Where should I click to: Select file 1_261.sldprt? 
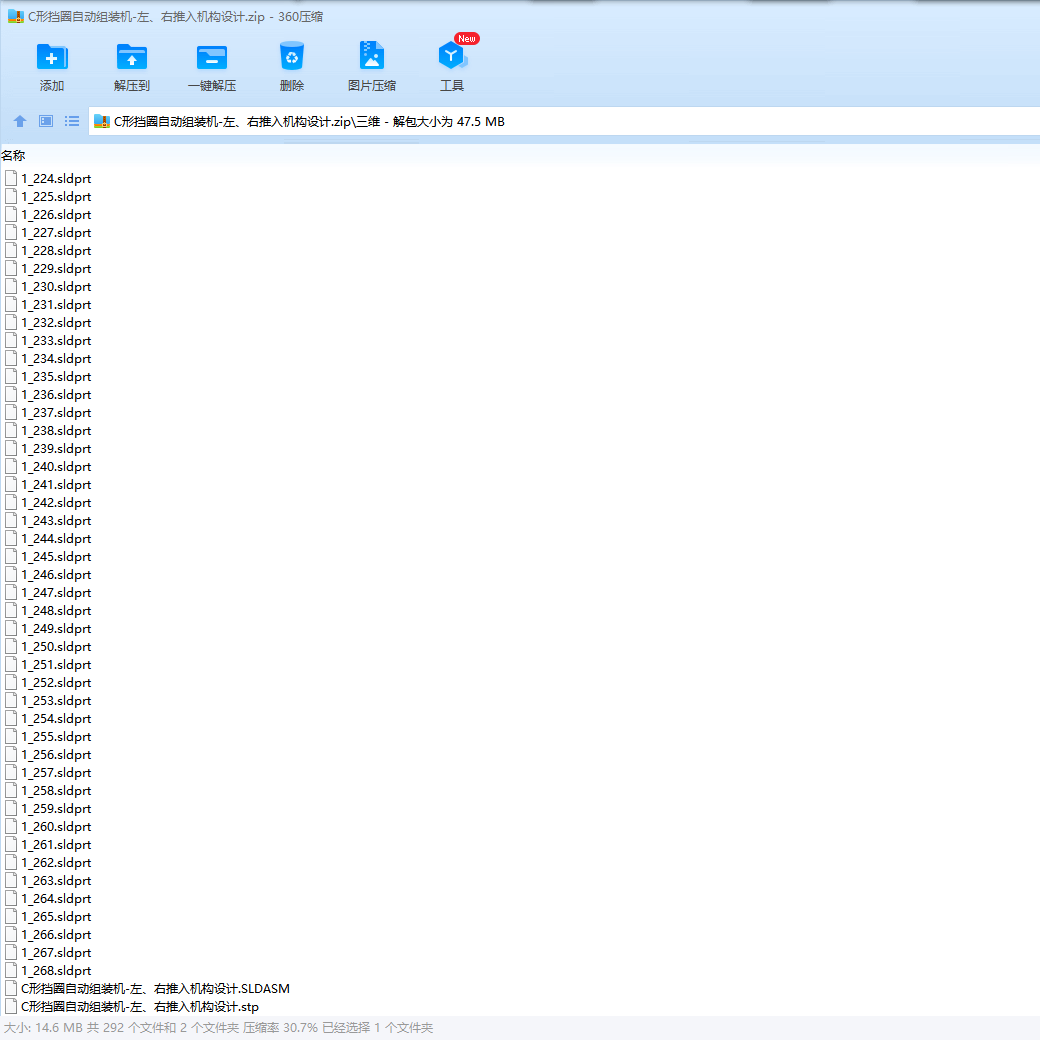(56, 844)
